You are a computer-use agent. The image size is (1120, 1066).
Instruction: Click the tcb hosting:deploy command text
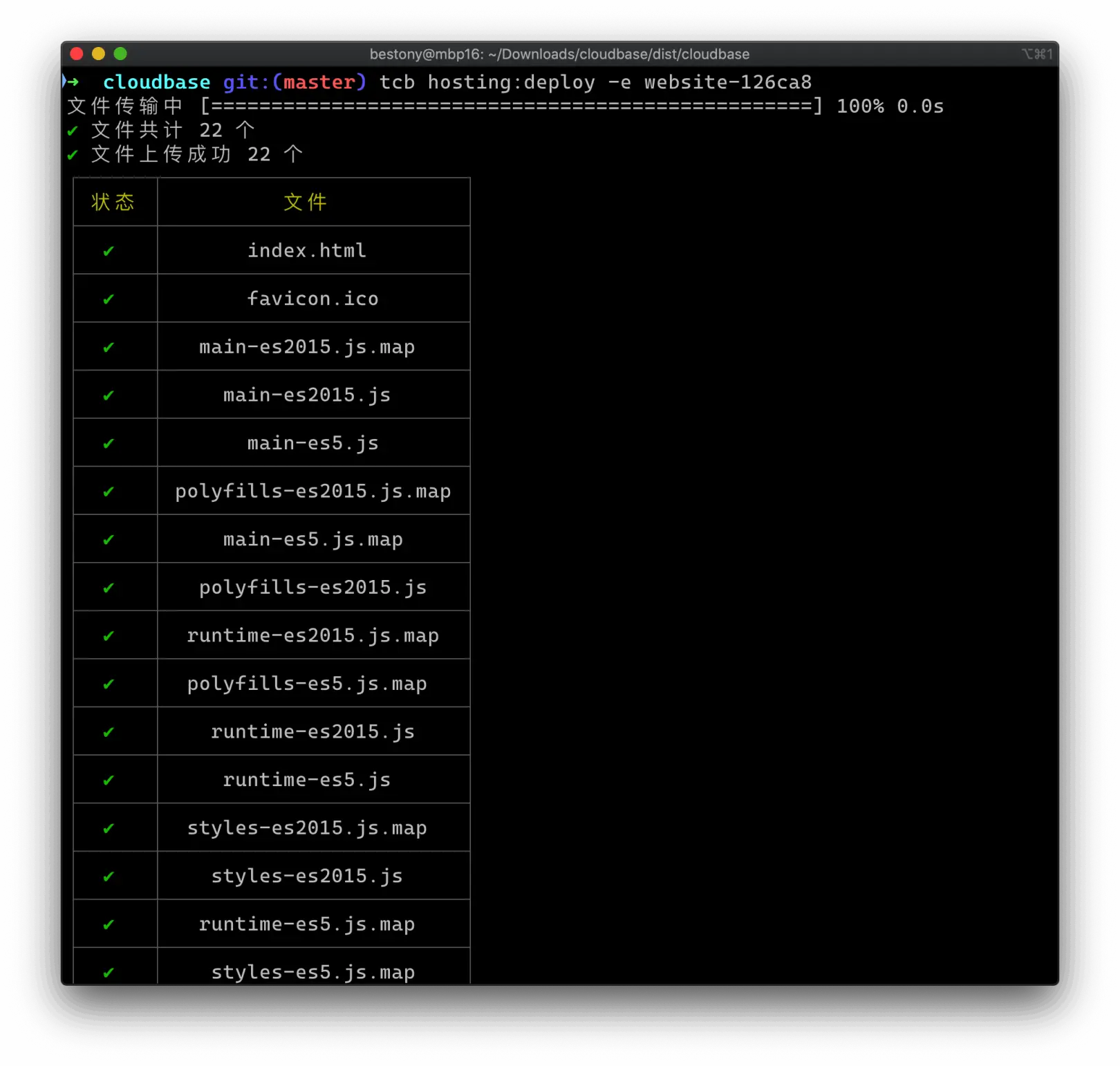click(x=486, y=82)
